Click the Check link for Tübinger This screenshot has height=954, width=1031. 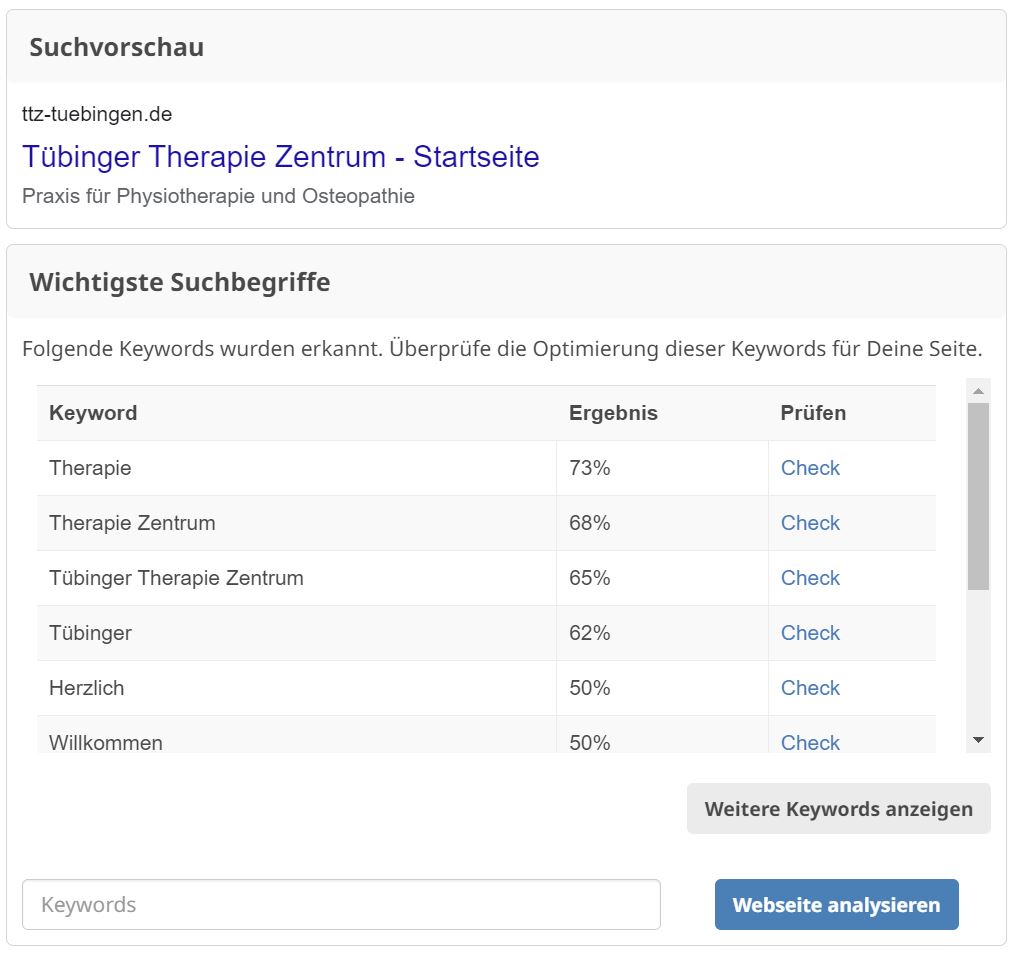[810, 633]
